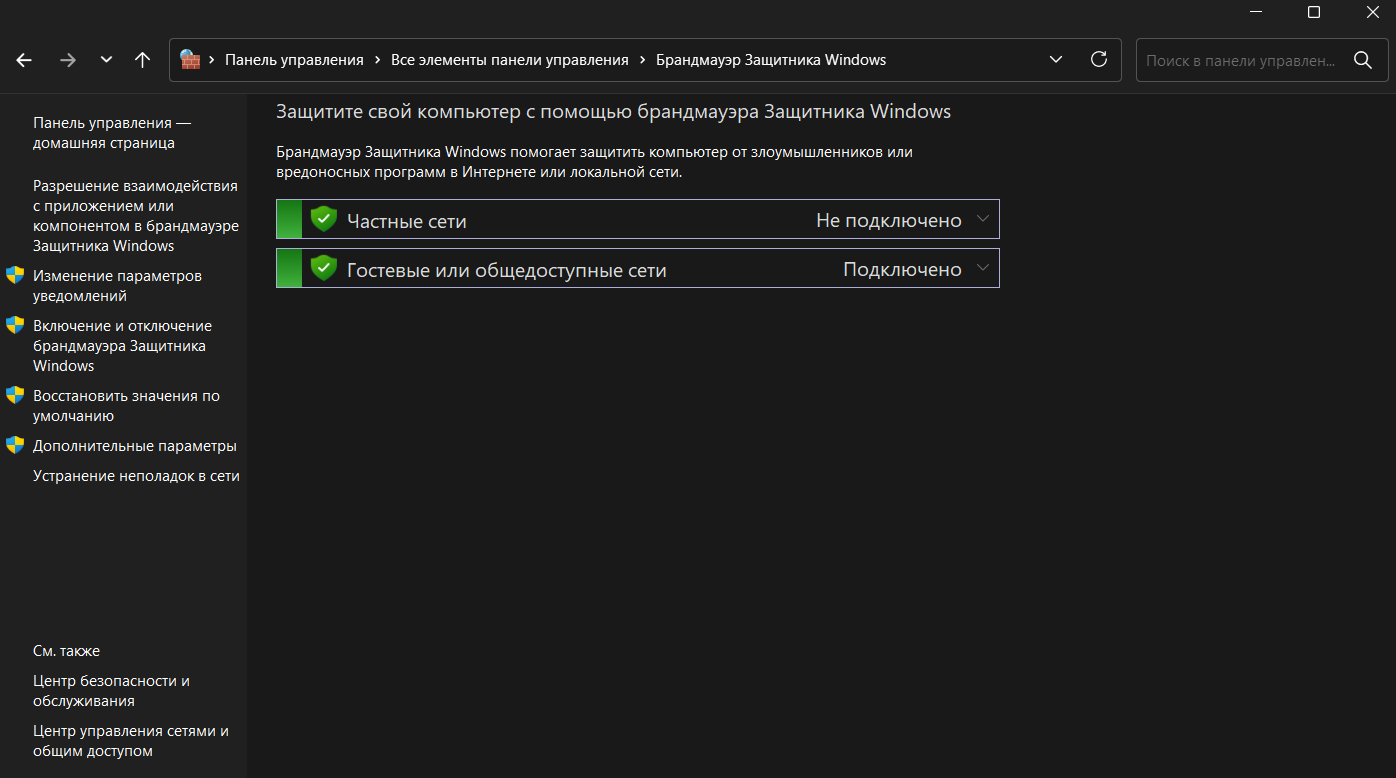The width and height of the screenshot is (1396, 778).
Task: Open Устранение неполадок в сети link
Action: click(x=136, y=476)
